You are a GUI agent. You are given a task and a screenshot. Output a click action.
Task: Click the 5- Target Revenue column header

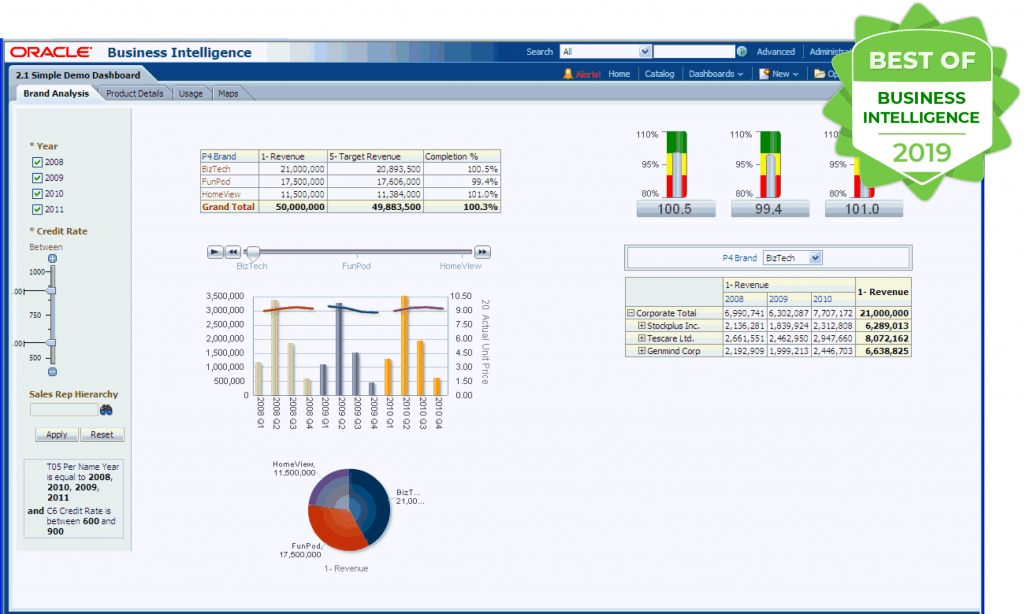(375, 157)
